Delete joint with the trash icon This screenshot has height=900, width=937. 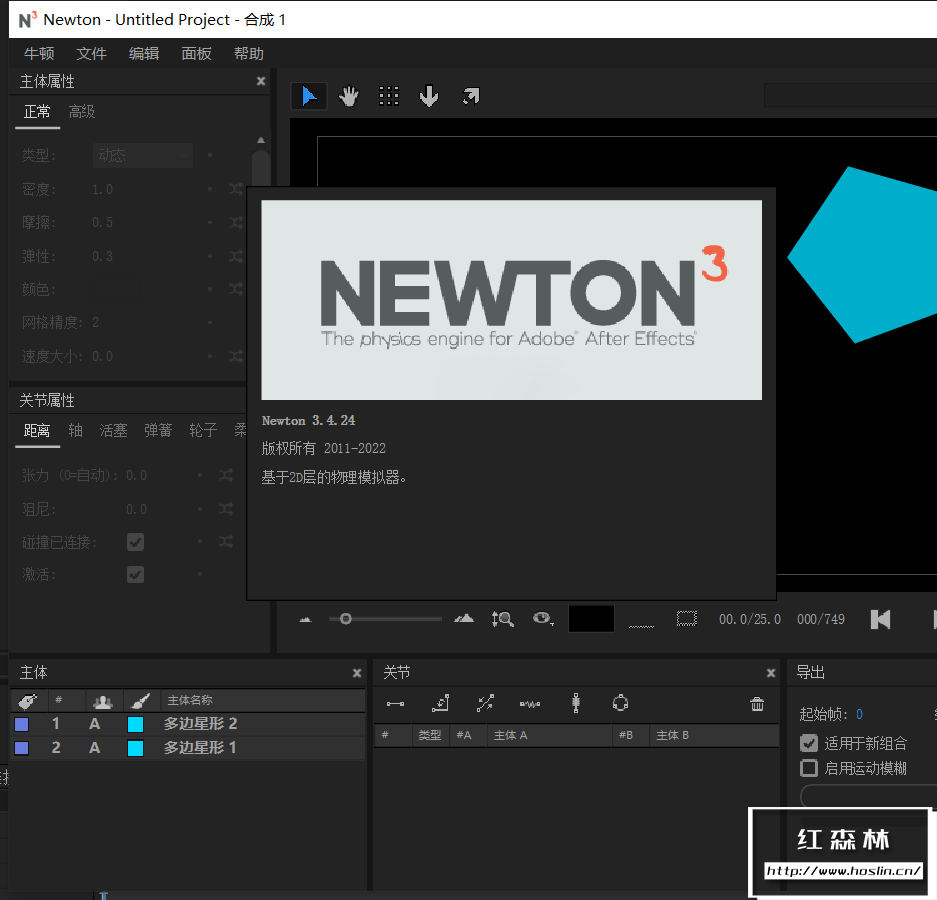pos(757,704)
